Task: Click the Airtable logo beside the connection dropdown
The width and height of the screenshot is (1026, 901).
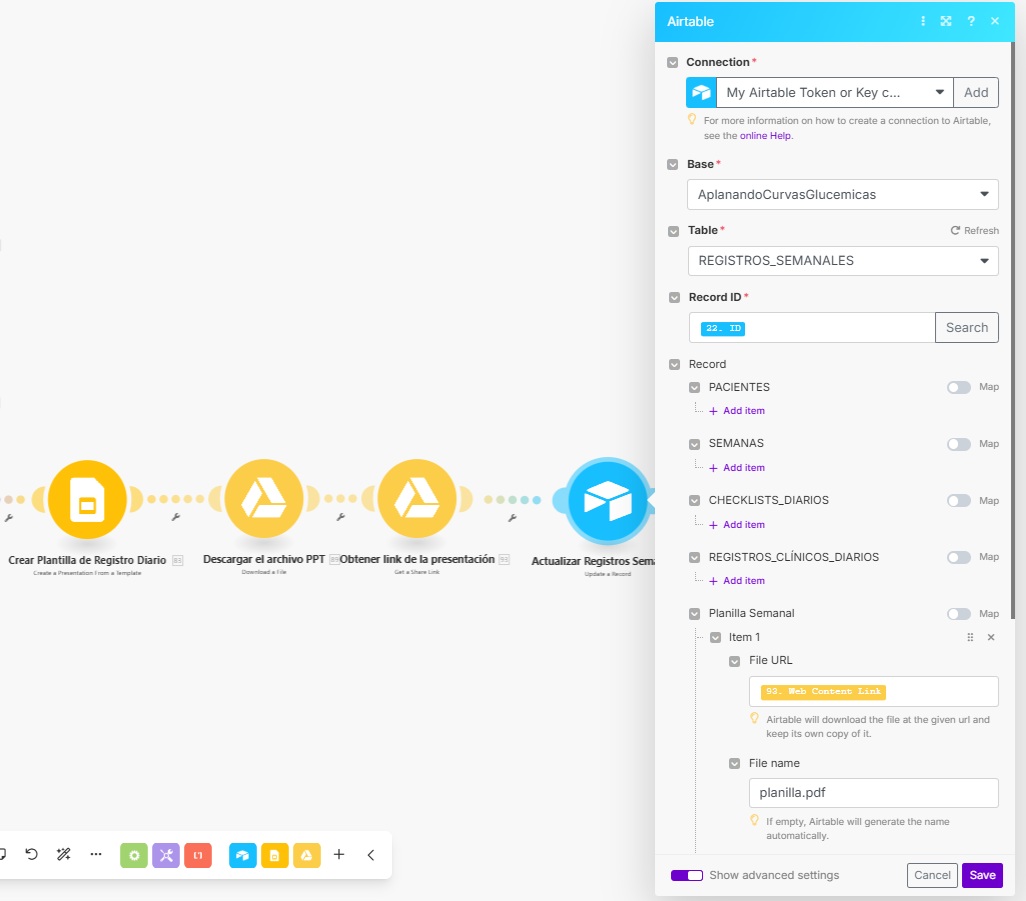Action: click(x=701, y=92)
